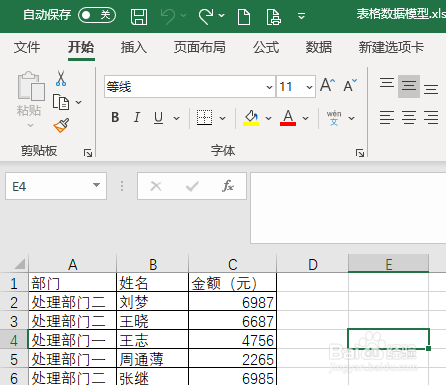Click Increase Font Size icon
This screenshot has width=446, height=385.
click(327, 85)
